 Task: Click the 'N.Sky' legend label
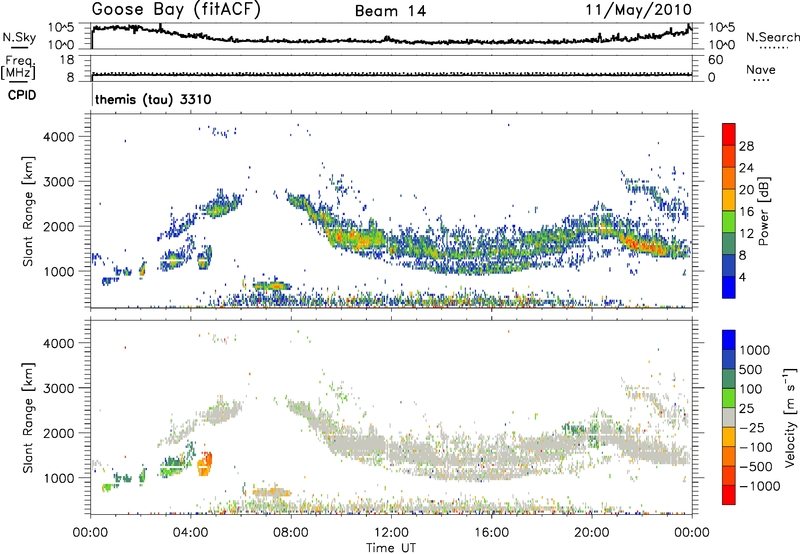19,37
